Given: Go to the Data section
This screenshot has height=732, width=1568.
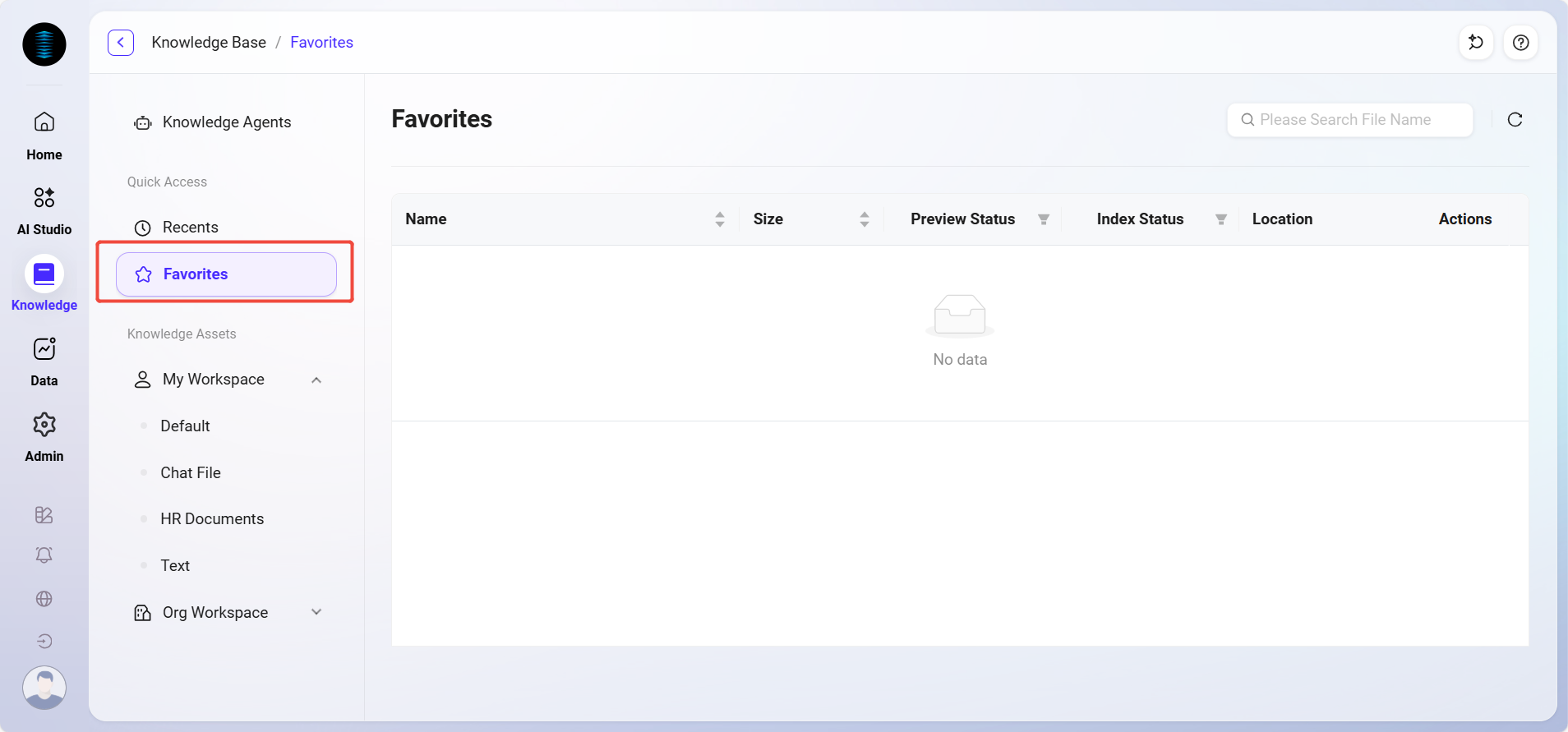Looking at the screenshot, I should tap(44, 361).
